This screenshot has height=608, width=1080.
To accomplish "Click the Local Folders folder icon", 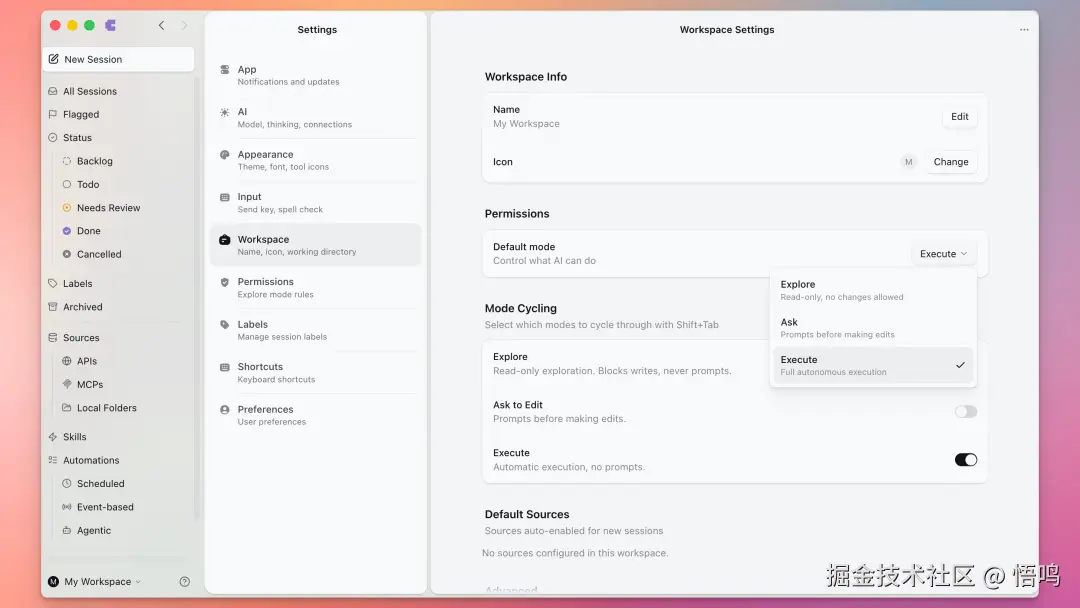I will pyautogui.click(x=67, y=408).
